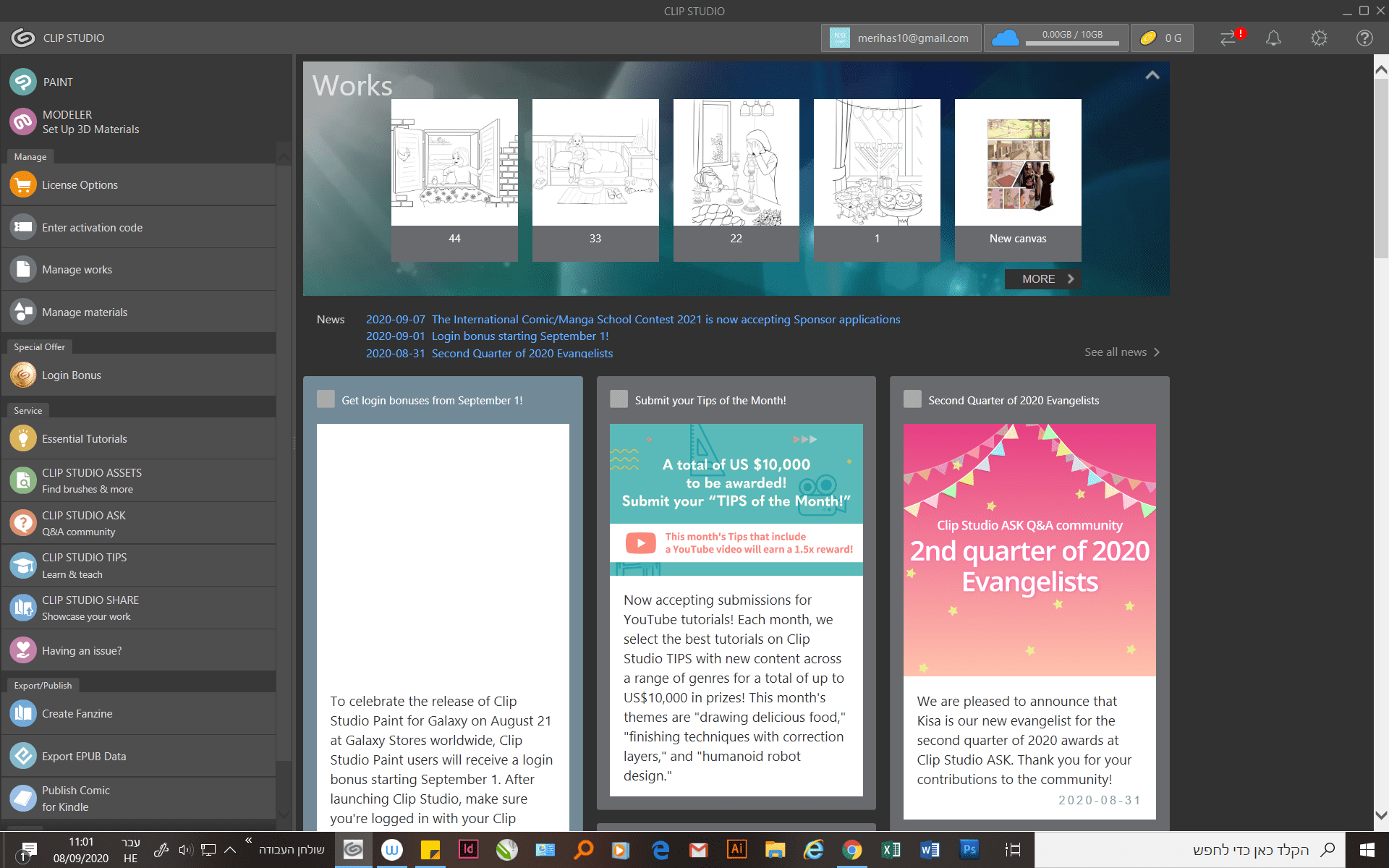Check box beside Second Quarter Evangelists article
Viewport: 1389px width, 868px height.
coord(913,400)
